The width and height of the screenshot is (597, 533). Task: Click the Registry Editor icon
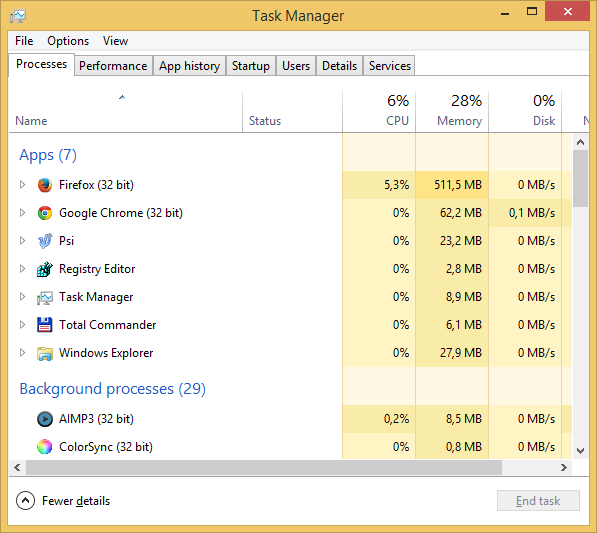click(45, 269)
